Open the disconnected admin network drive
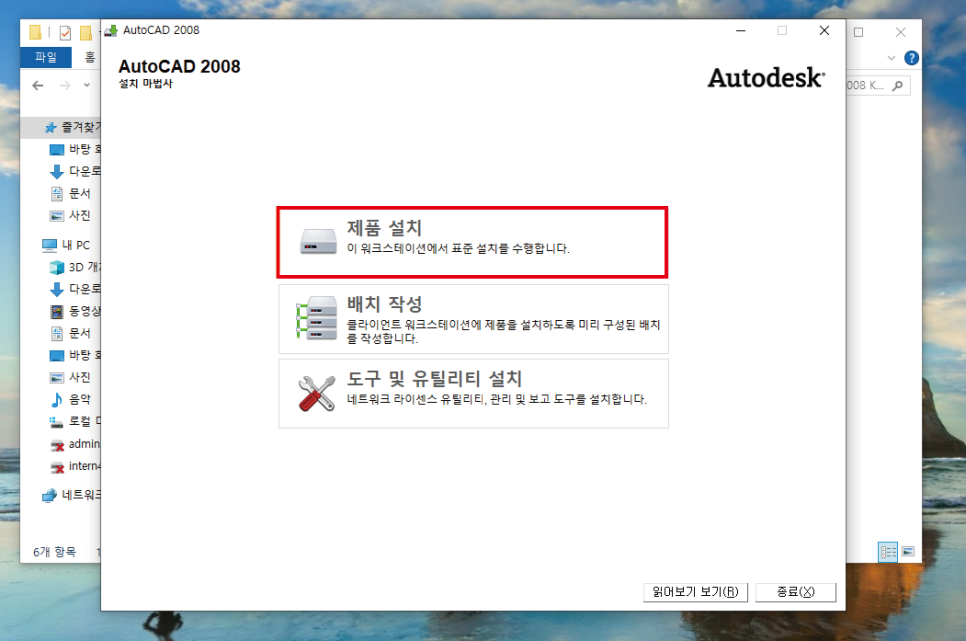The height and width of the screenshot is (641, 966). [x=75, y=444]
